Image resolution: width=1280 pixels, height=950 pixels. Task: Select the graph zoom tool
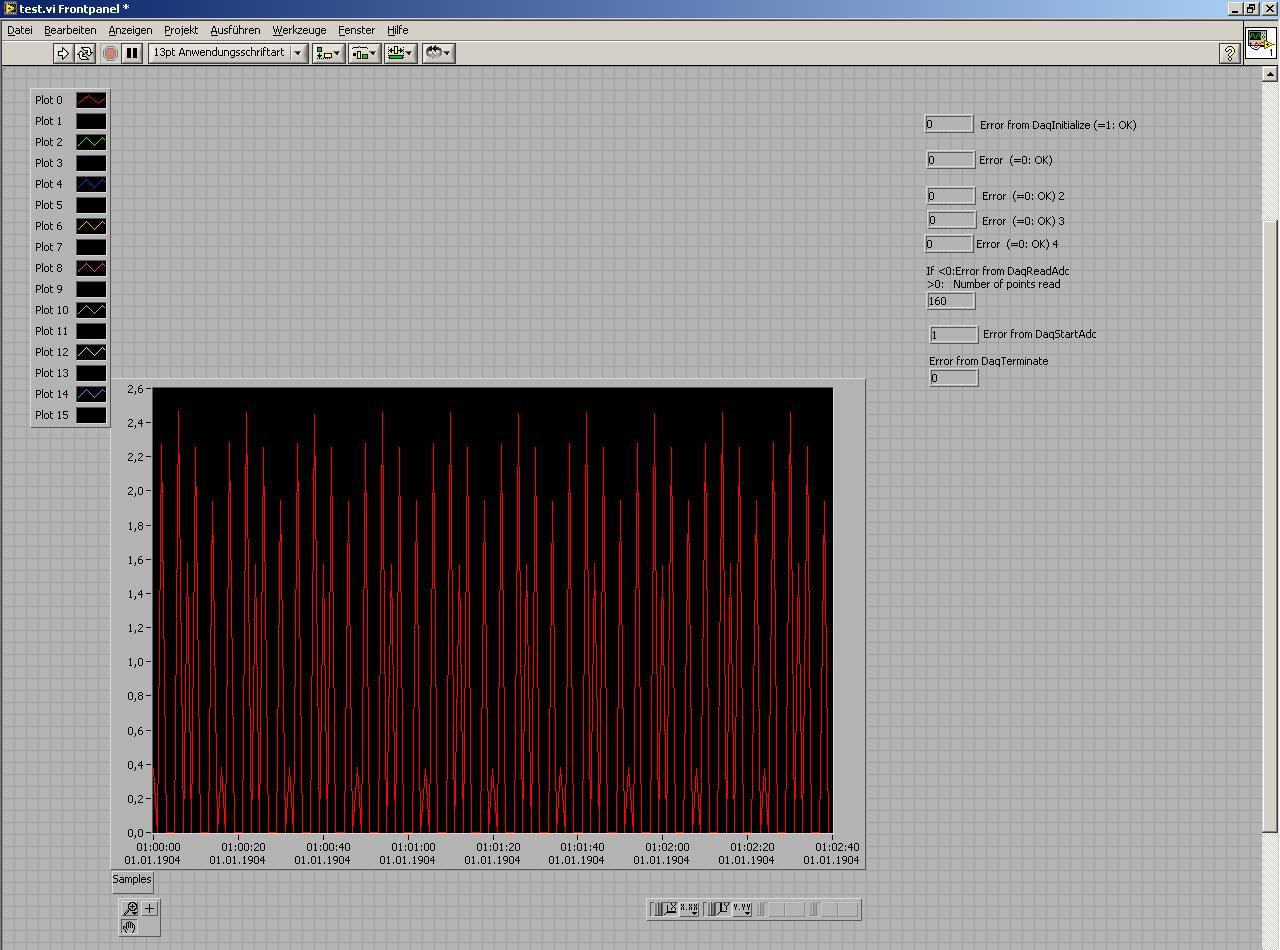(x=130, y=908)
